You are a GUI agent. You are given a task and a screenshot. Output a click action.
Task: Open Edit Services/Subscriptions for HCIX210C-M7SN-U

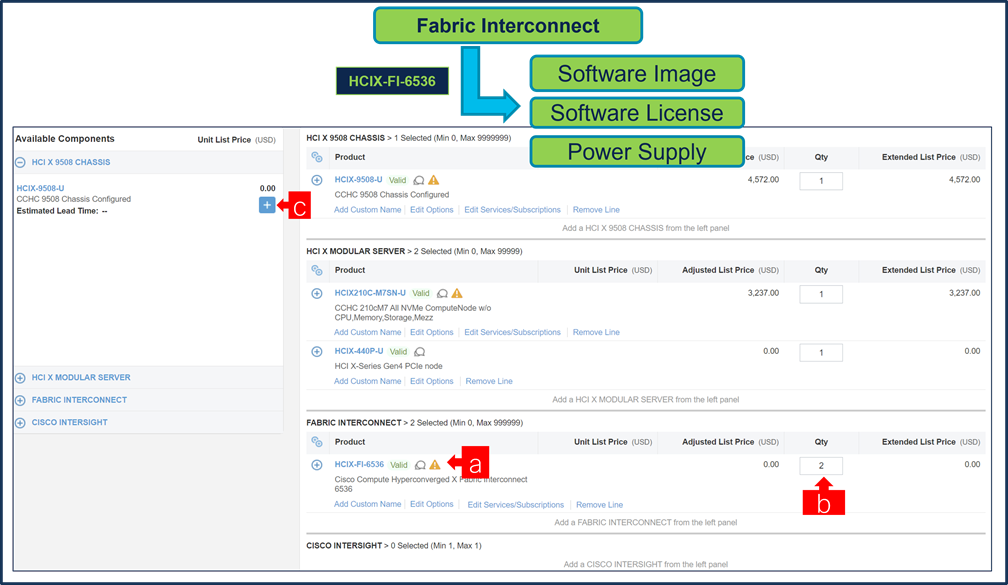tap(512, 333)
